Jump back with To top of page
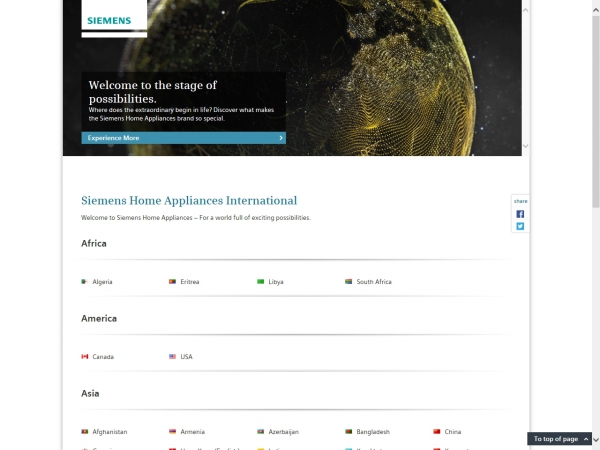 pyautogui.click(x=559, y=439)
